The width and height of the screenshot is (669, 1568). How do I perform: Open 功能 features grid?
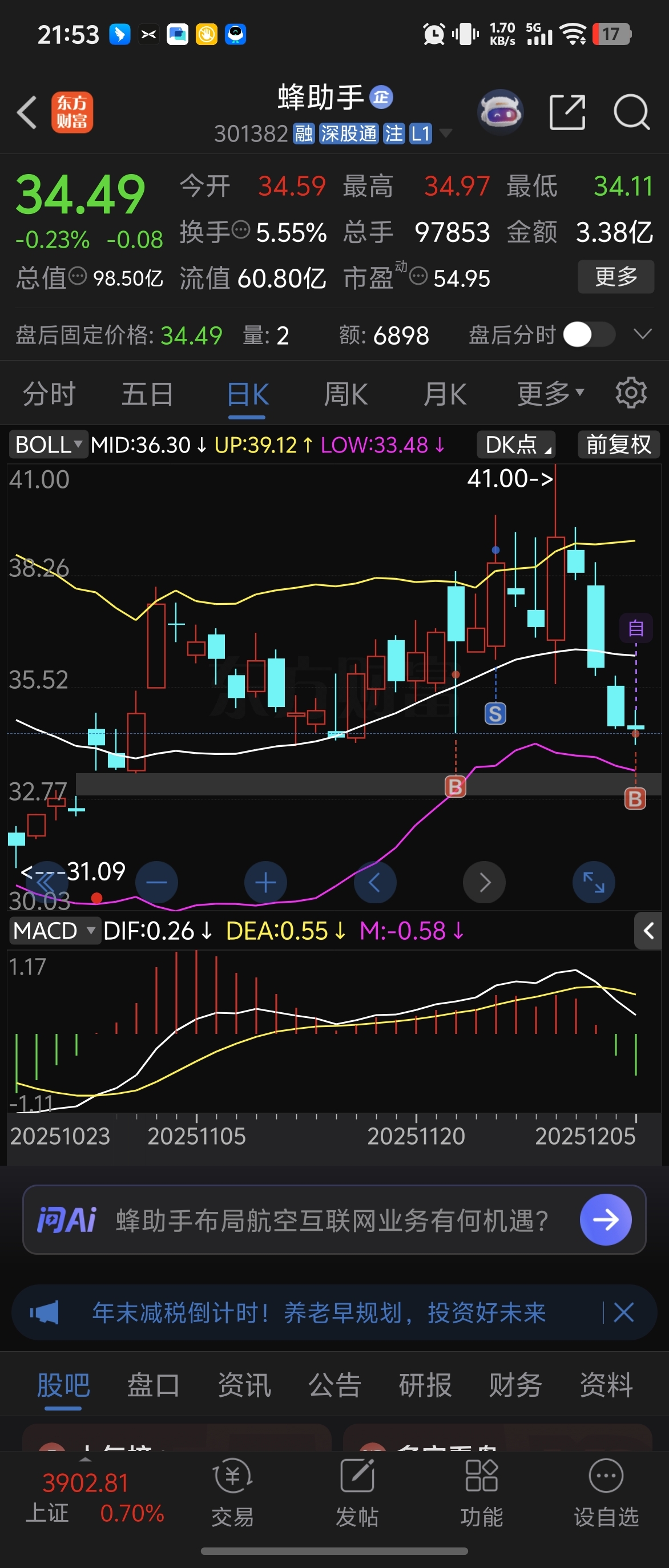tap(482, 1493)
